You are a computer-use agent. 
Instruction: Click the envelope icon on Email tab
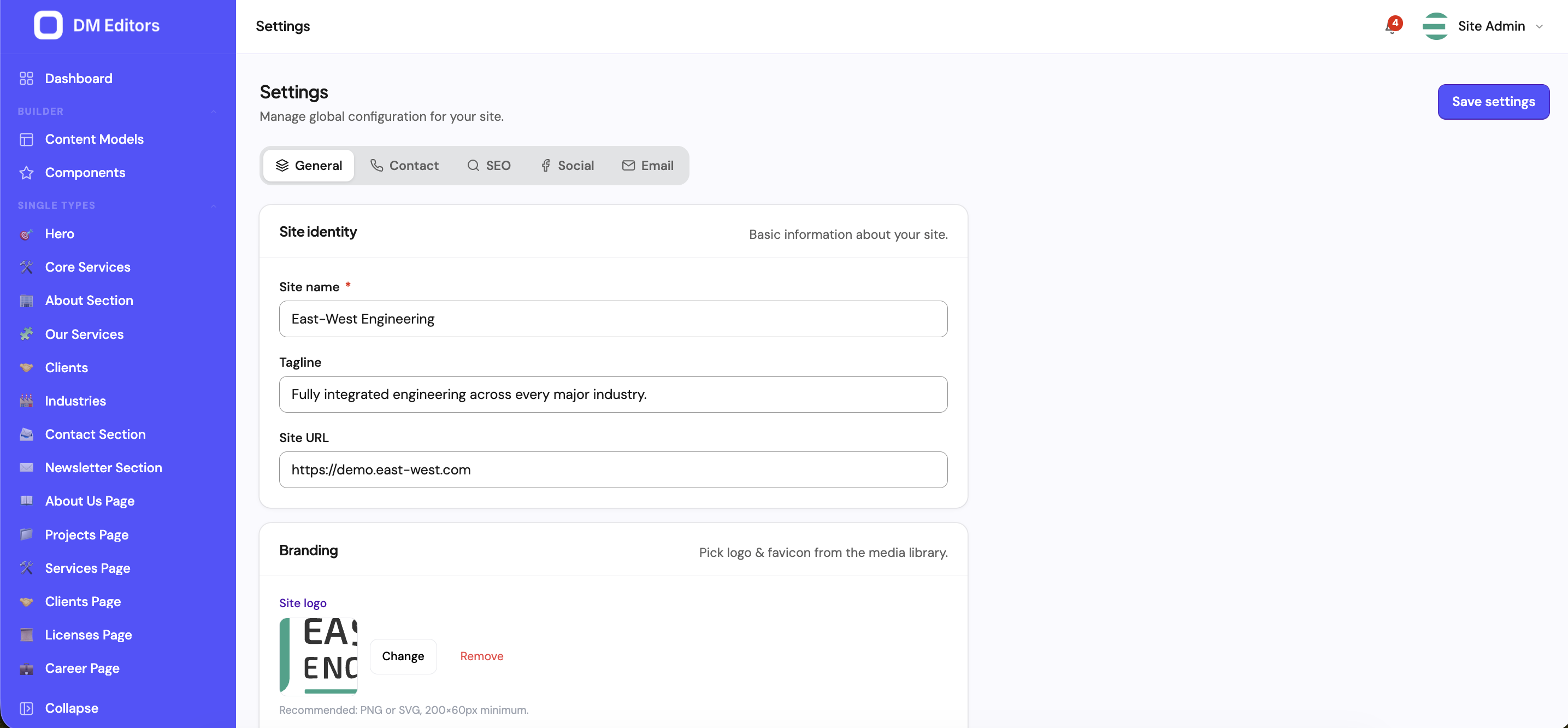click(628, 166)
